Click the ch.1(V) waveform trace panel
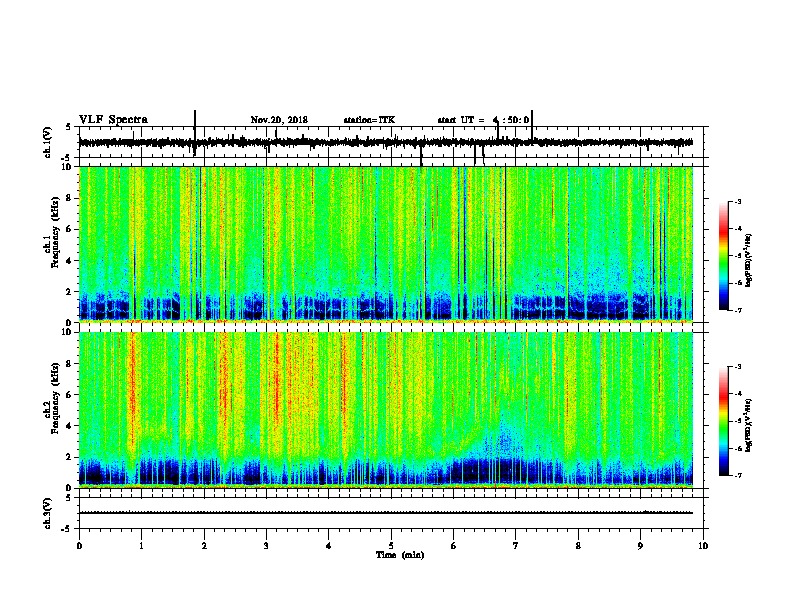Viewport: 792px width, 612px height. (x=393, y=142)
